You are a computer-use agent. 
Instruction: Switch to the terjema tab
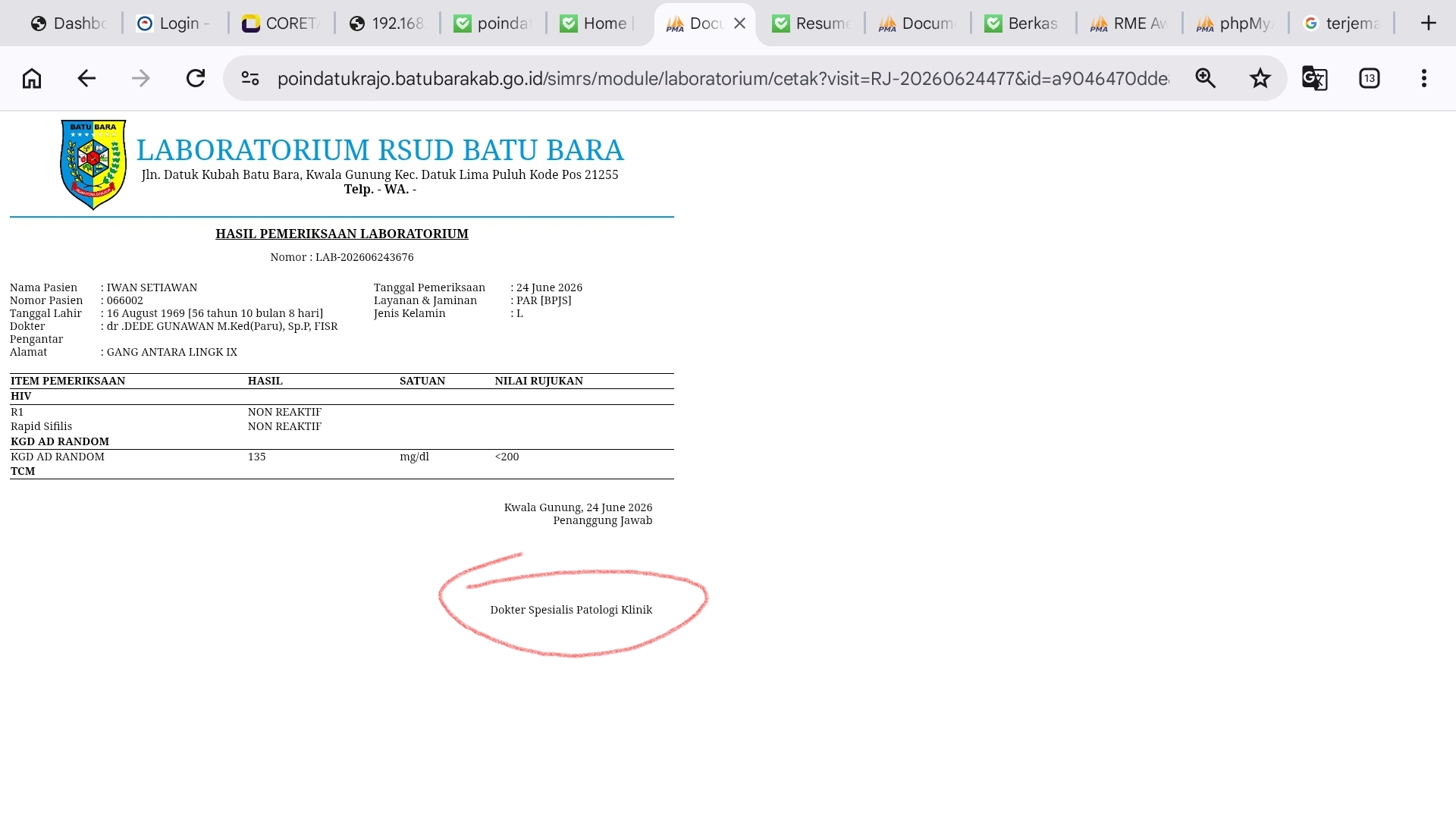tap(1341, 24)
